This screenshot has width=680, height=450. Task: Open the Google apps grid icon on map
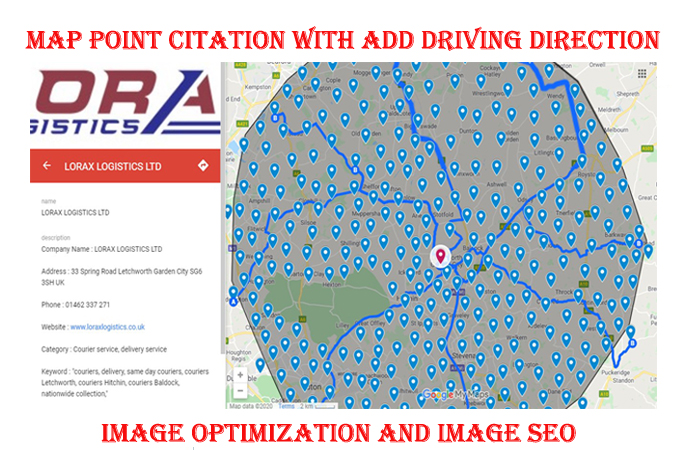[642, 74]
